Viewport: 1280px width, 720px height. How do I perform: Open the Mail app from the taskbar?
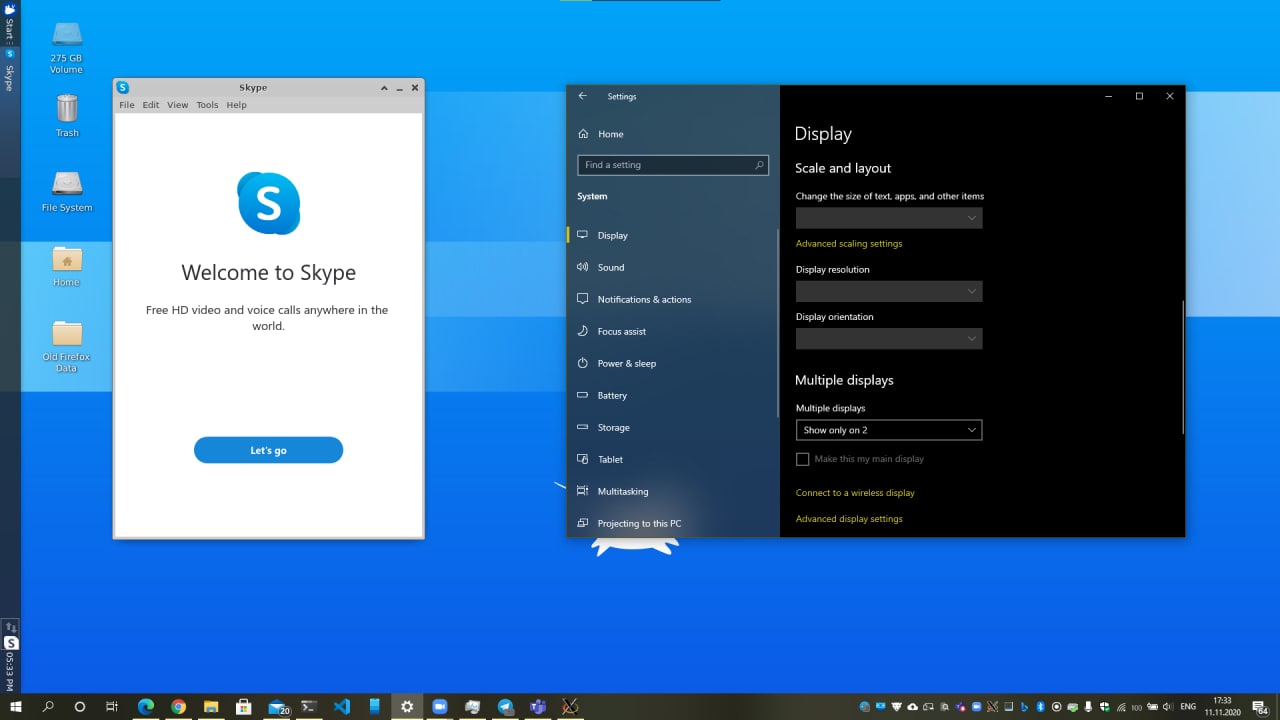(x=277, y=707)
